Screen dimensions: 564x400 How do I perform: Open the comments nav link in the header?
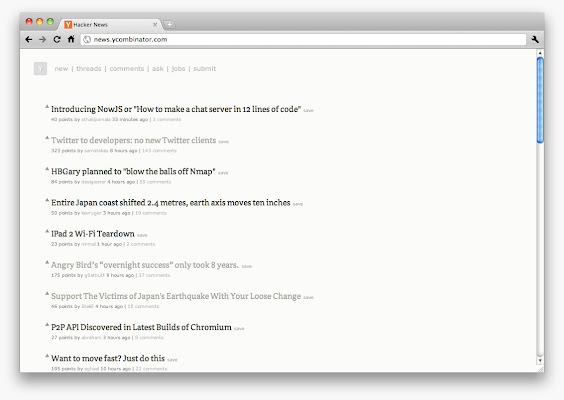coord(127,69)
